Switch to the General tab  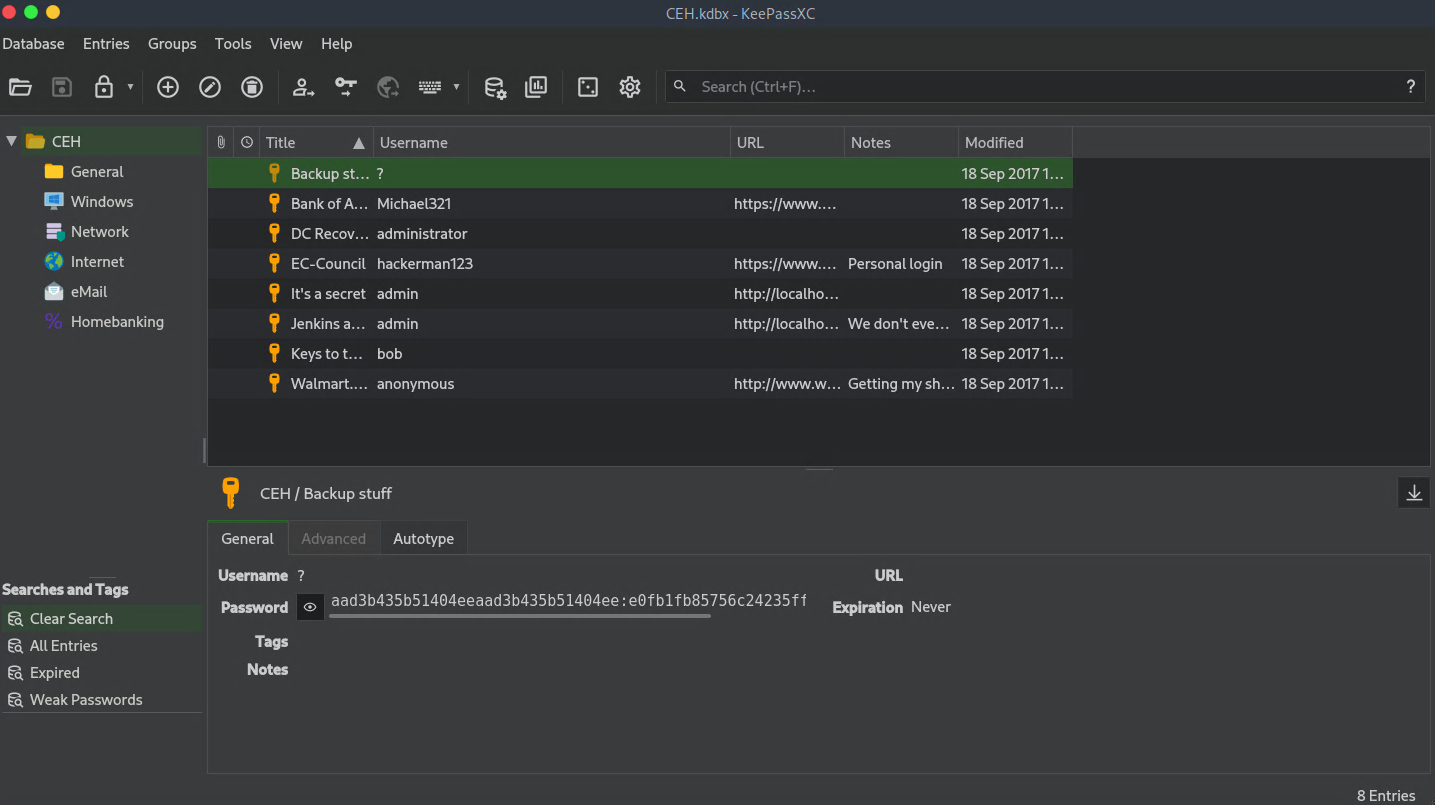pos(247,538)
